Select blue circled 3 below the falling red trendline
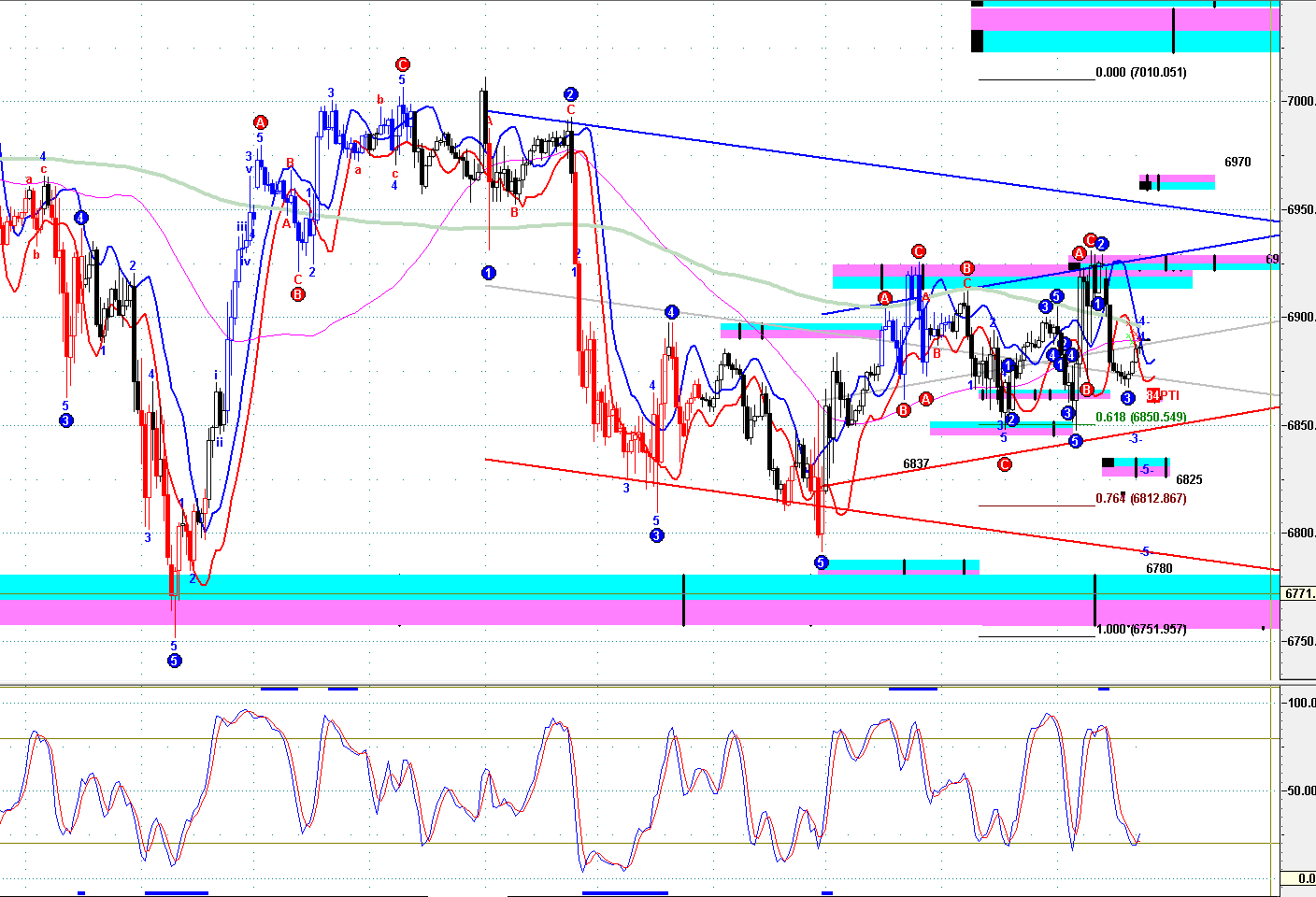Viewport: 1316px width, 897px height. tap(656, 535)
